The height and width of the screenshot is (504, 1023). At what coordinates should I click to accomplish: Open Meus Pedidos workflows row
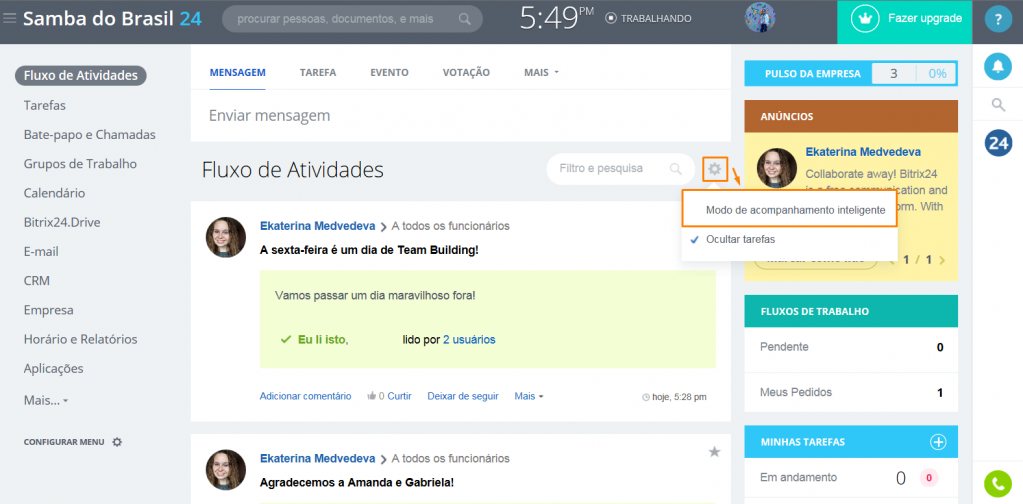click(x=851, y=393)
